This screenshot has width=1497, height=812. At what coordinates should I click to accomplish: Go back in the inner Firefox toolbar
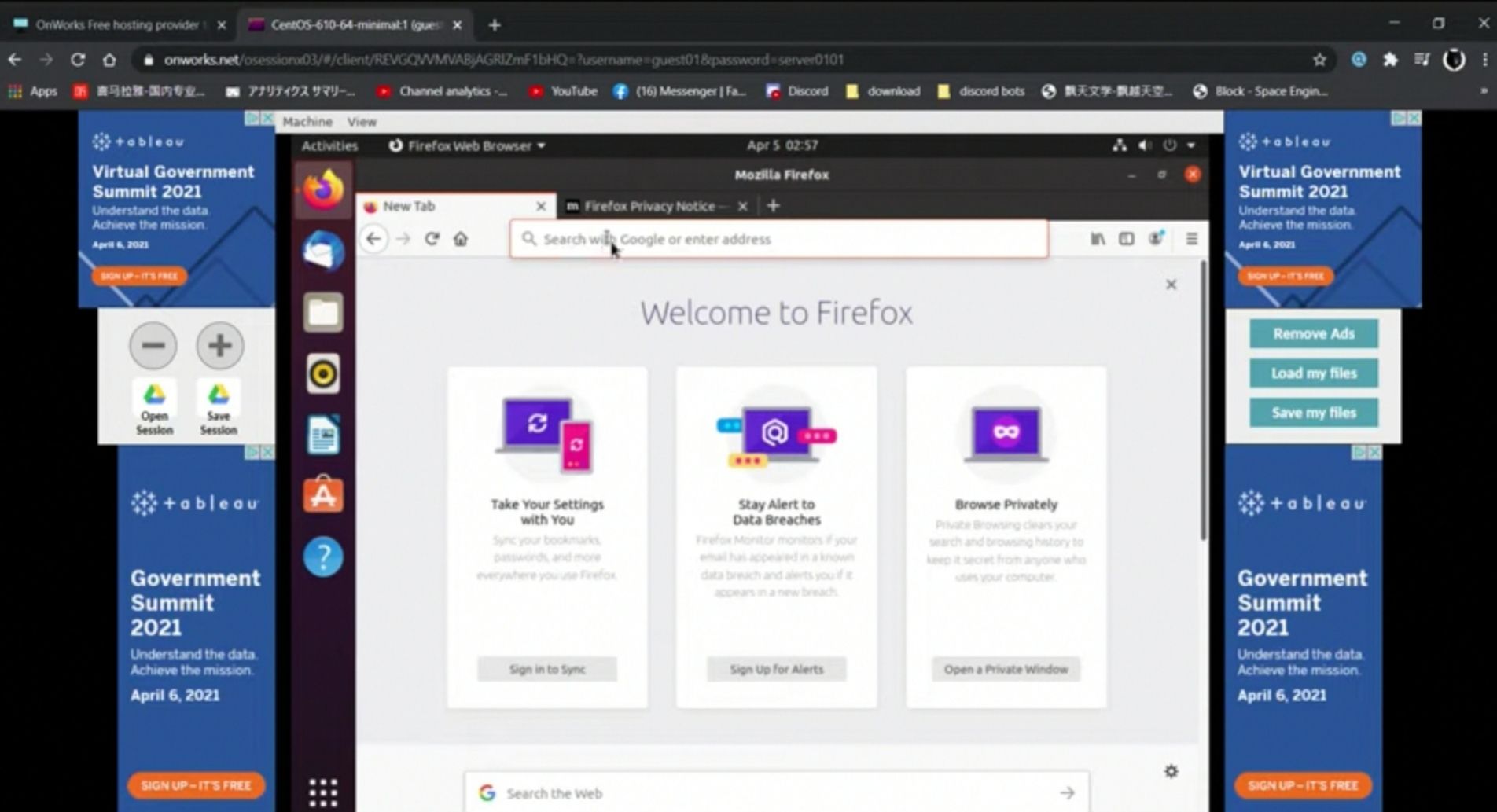point(373,239)
